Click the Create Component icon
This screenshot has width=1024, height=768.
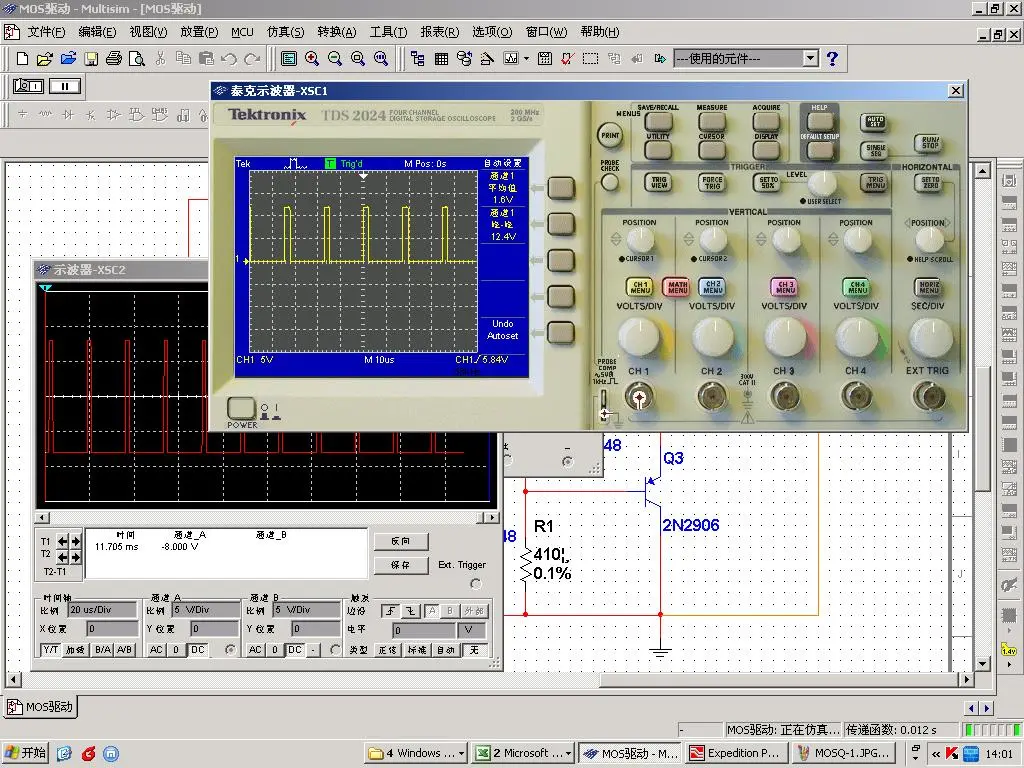point(487,59)
